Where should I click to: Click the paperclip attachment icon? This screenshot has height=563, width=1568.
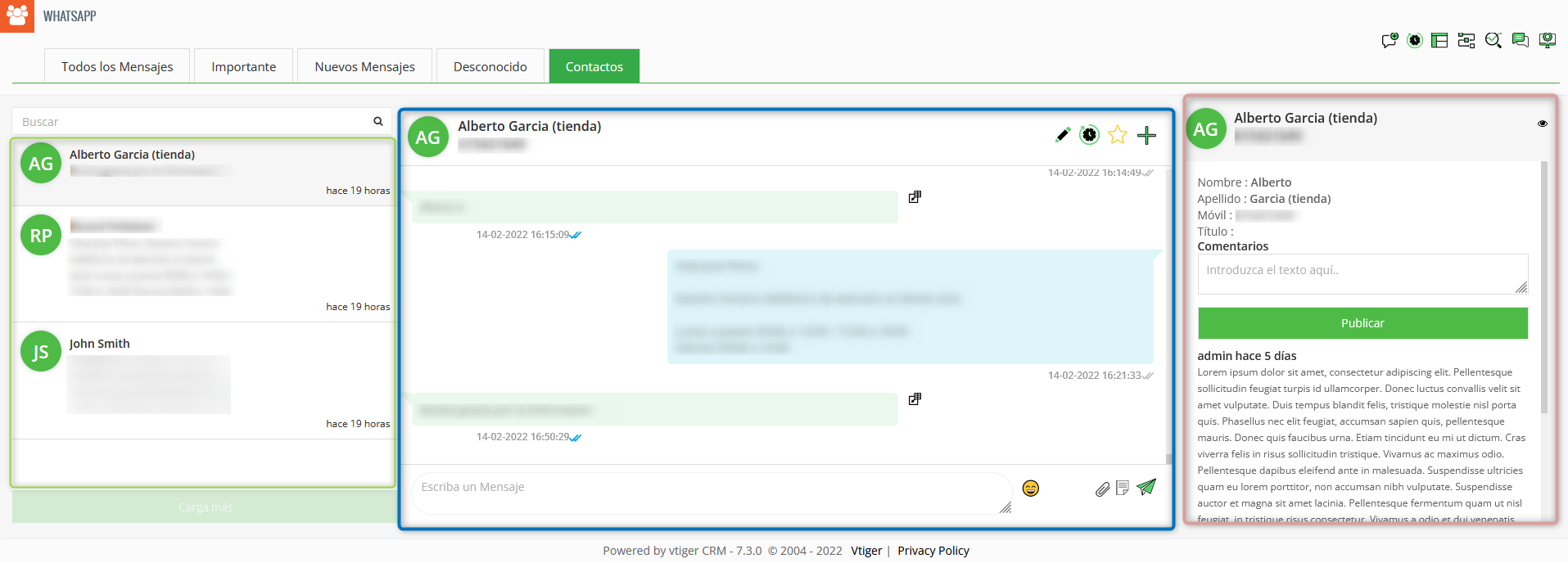pyautogui.click(x=1102, y=489)
